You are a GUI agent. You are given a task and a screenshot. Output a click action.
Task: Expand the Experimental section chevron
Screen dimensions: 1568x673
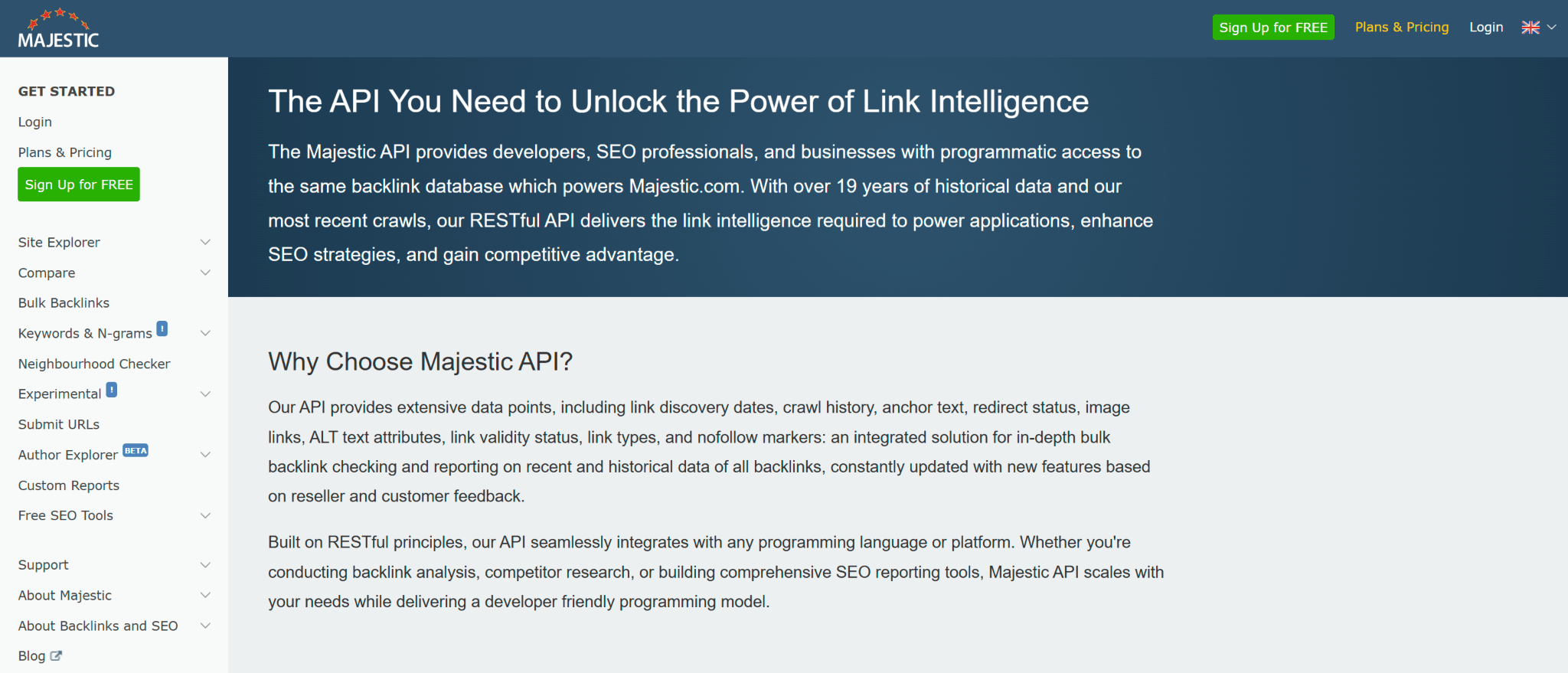coord(205,394)
